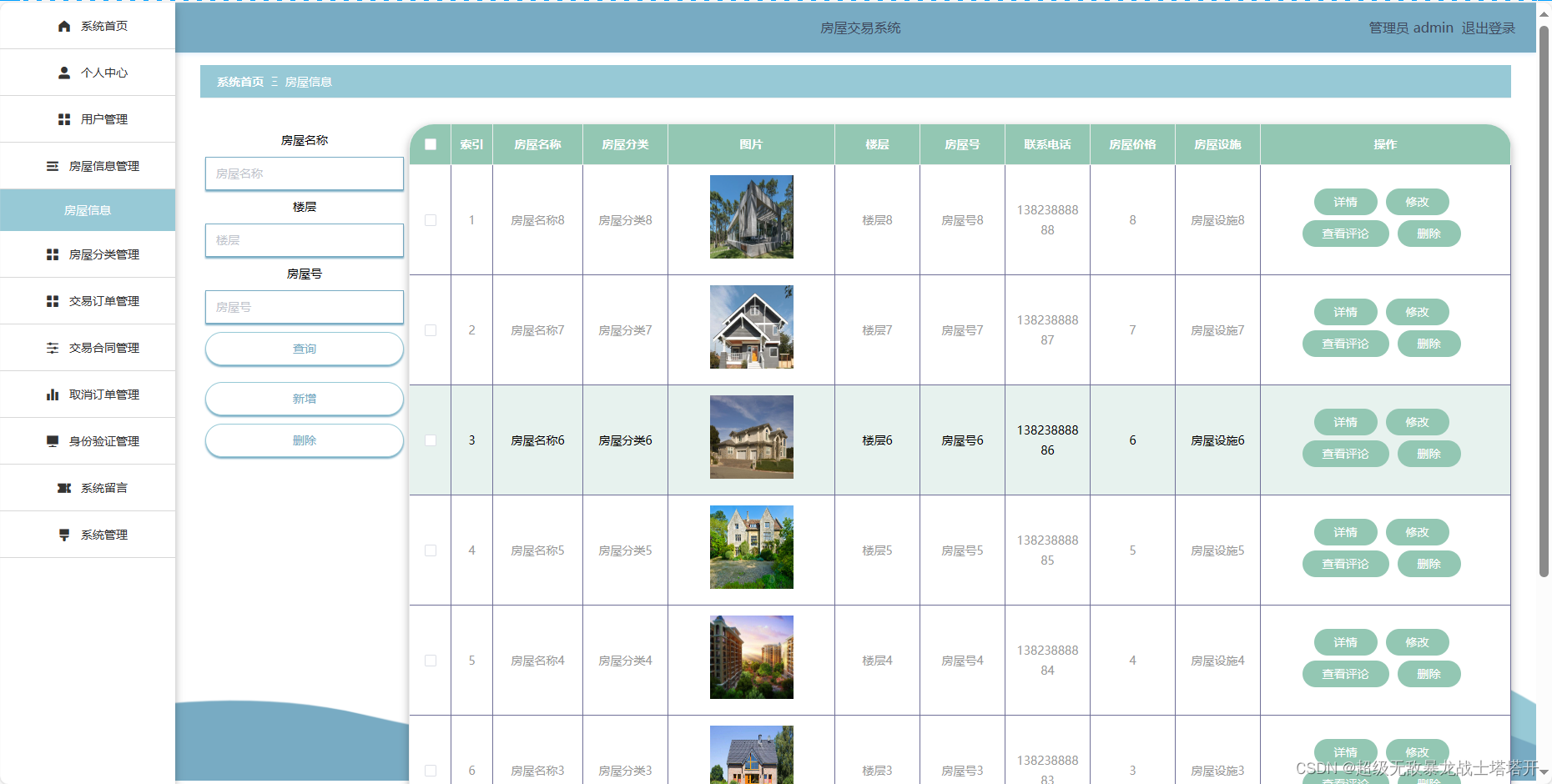Click the grid icon beside 房屋分类管理
The image size is (1552, 784).
click(53, 254)
